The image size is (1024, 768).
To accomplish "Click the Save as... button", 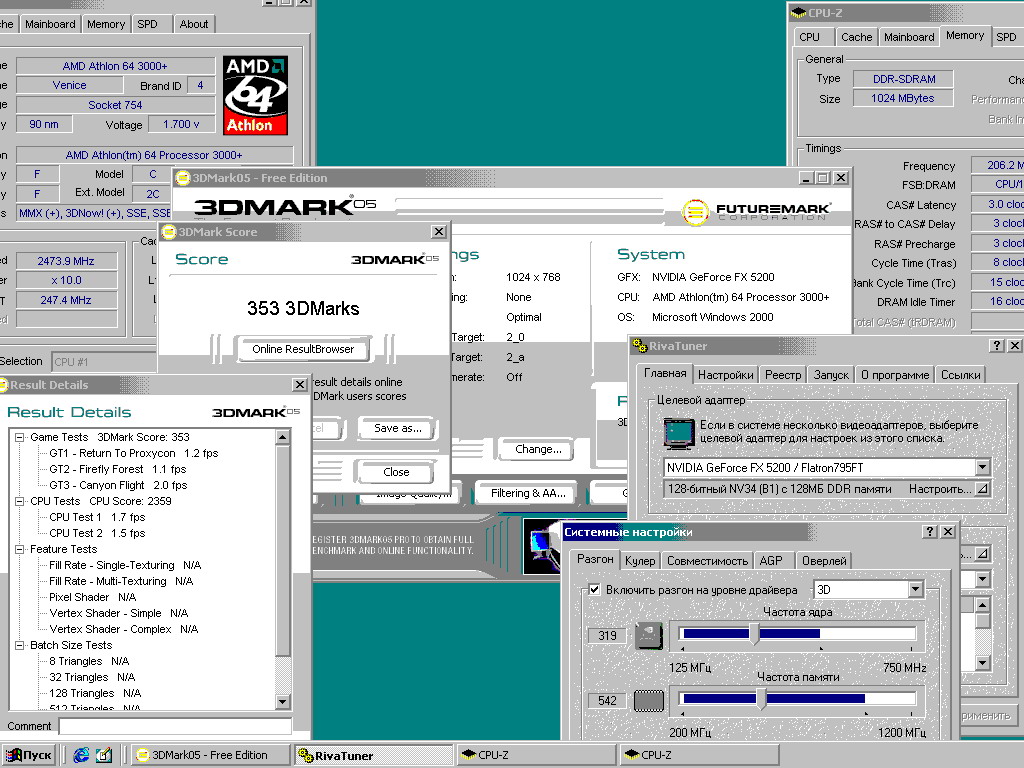I will (398, 428).
